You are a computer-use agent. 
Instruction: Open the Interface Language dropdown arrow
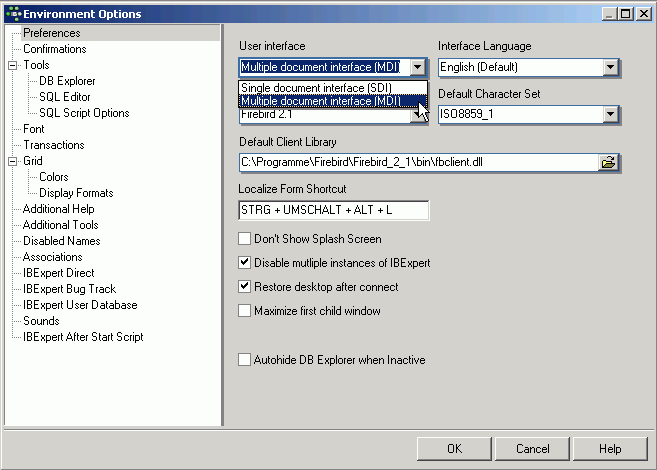tap(610, 67)
